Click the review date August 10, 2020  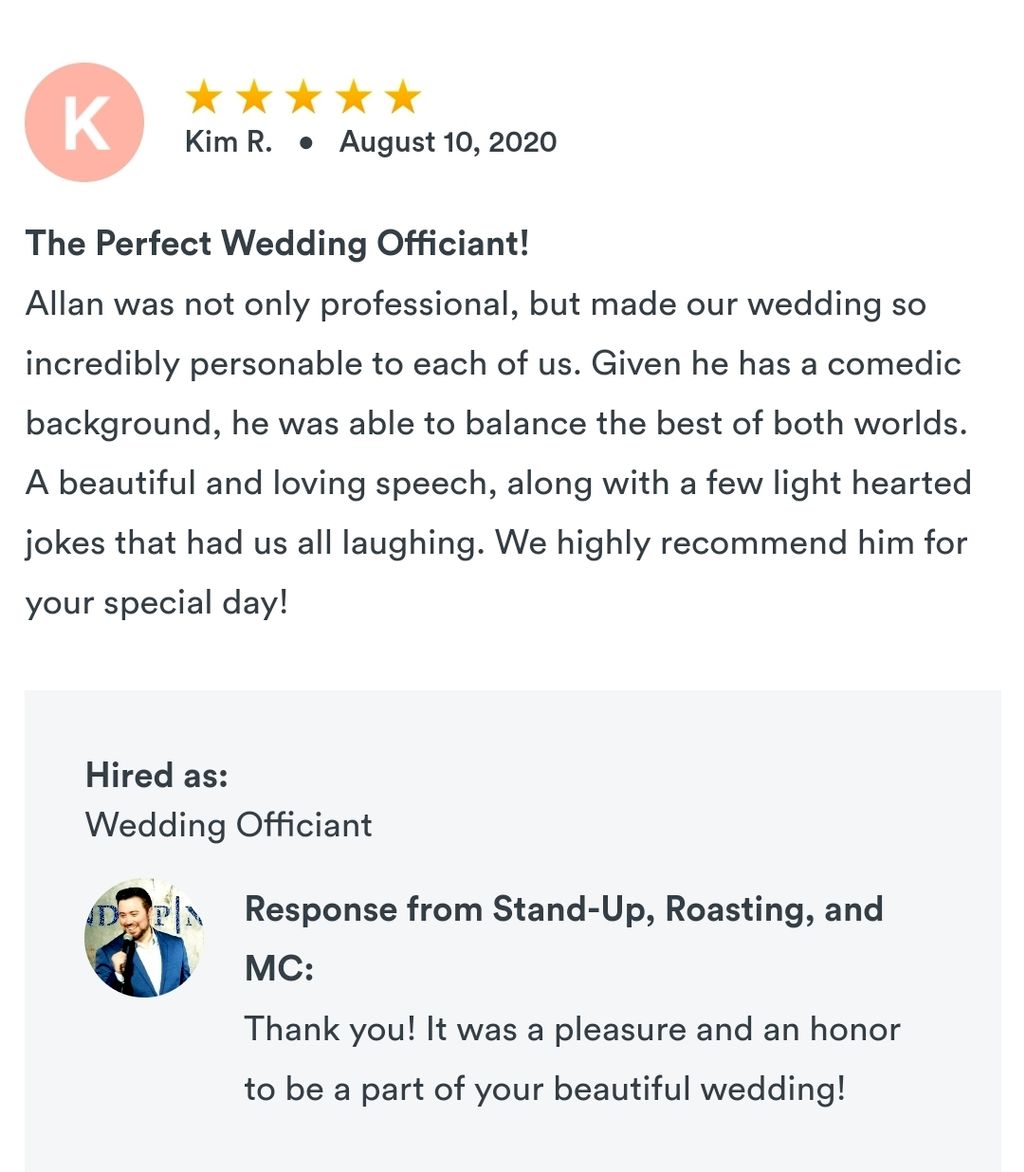point(448,142)
